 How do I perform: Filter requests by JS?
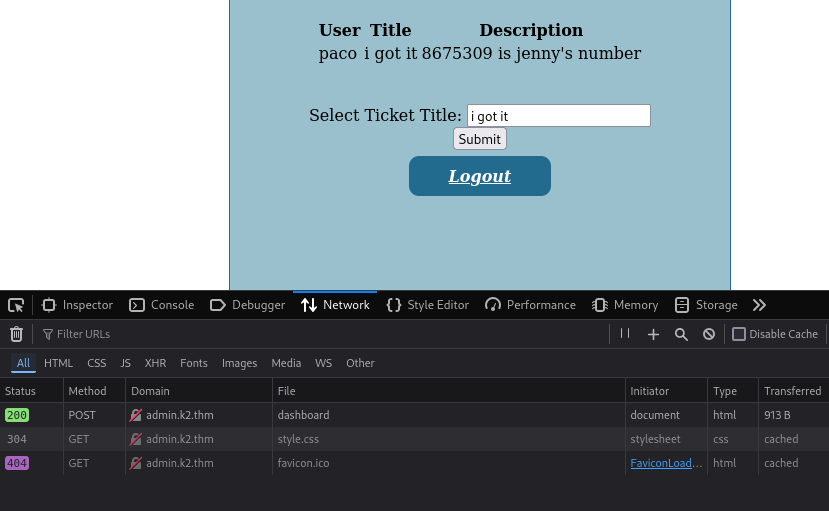coord(125,363)
